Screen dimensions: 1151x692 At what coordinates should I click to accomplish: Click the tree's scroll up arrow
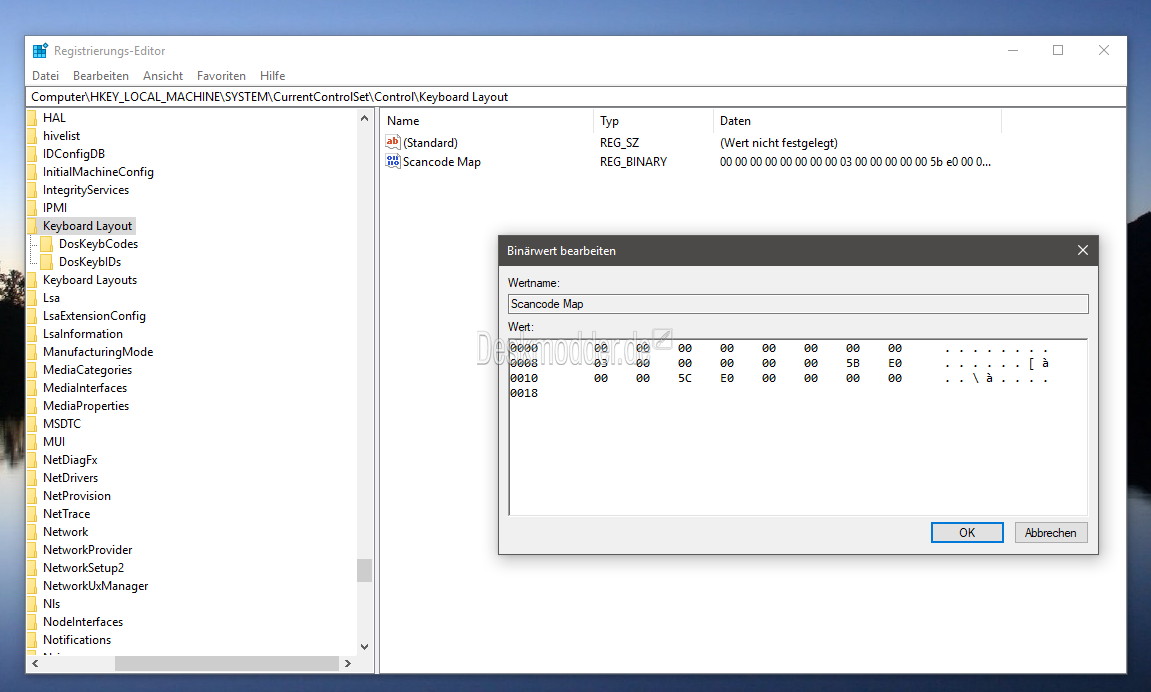(x=364, y=118)
